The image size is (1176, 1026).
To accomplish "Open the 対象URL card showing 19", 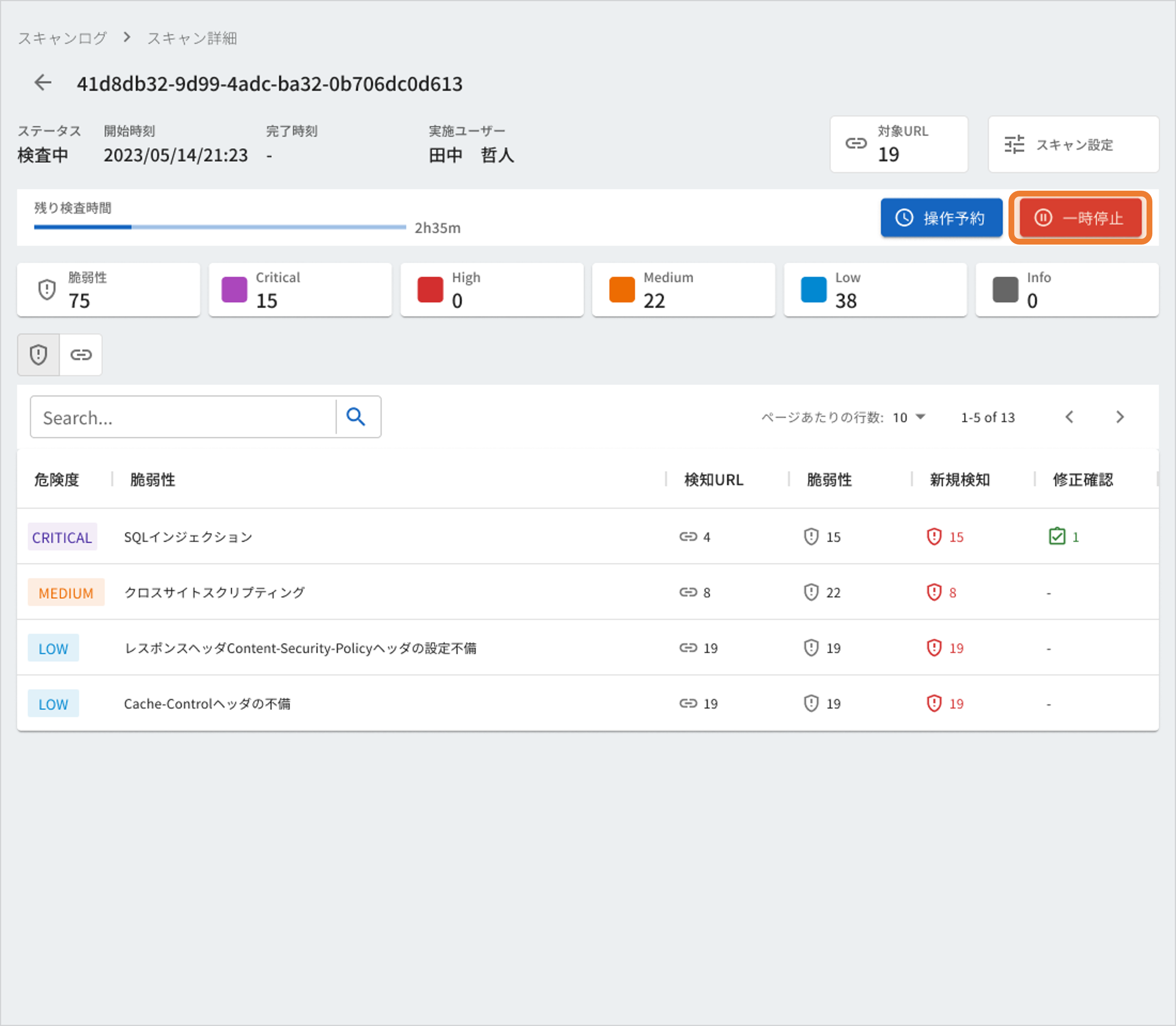I will (x=899, y=144).
